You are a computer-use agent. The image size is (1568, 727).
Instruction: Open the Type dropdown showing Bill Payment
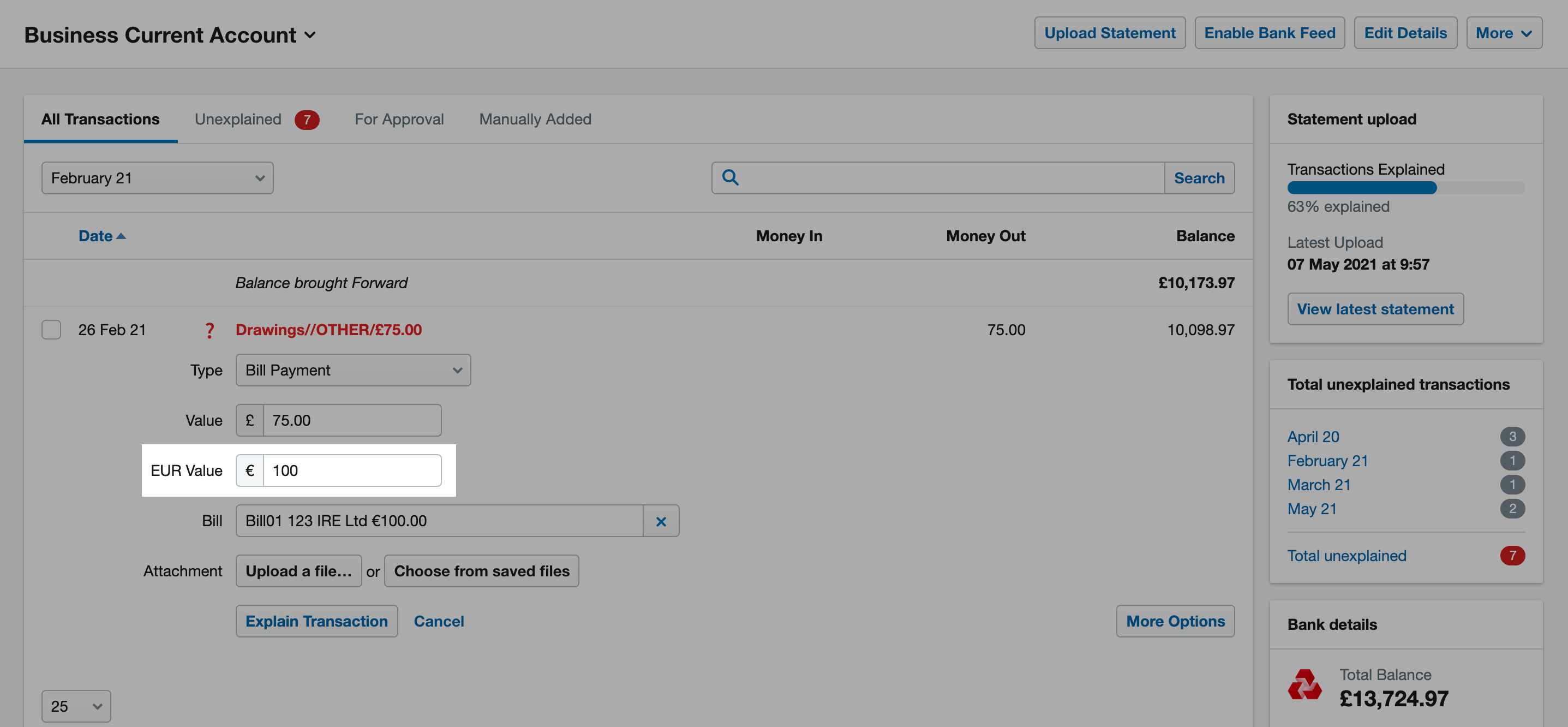coord(353,370)
